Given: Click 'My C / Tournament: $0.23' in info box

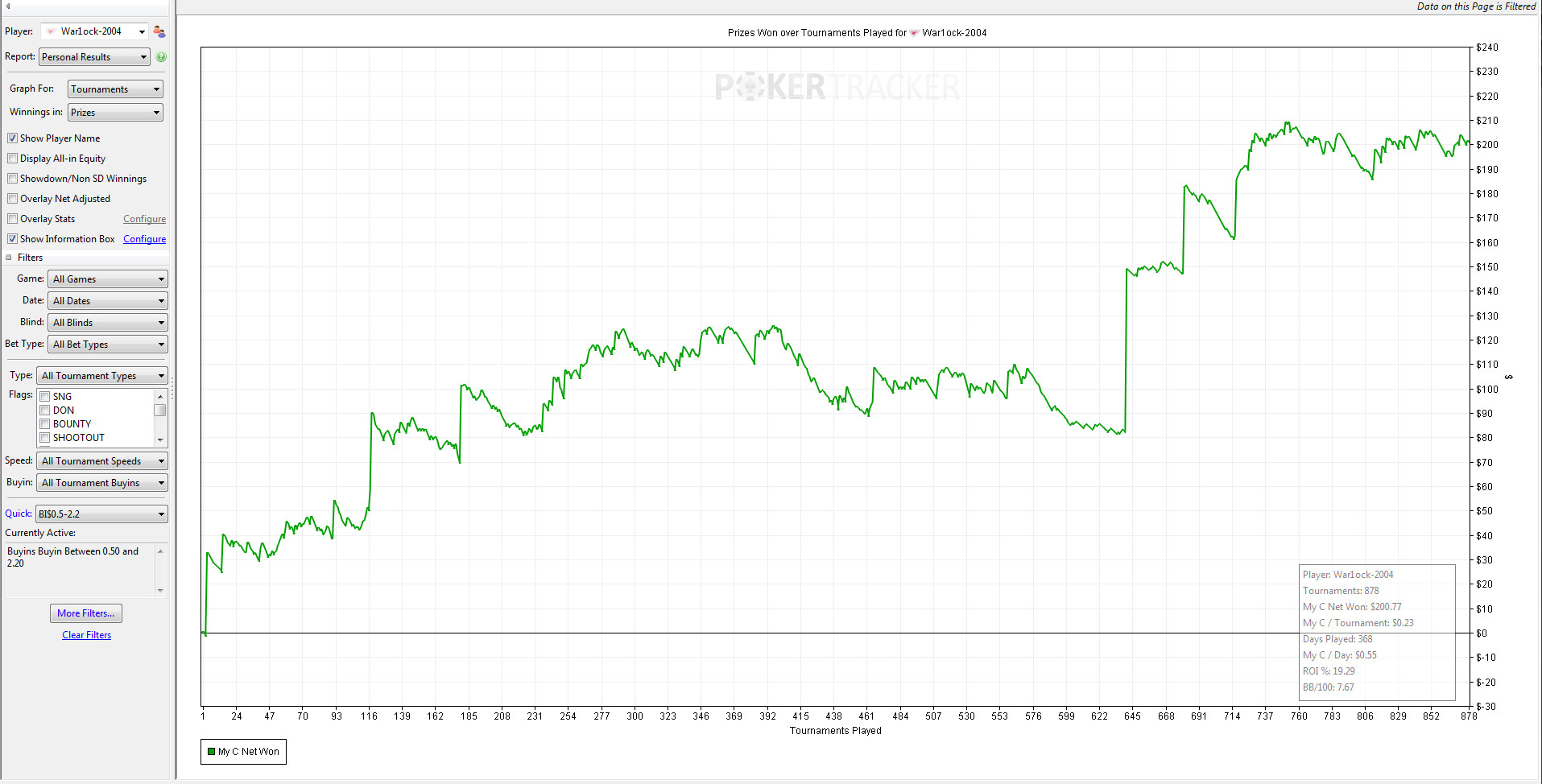Looking at the screenshot, I should point(1358,623).
